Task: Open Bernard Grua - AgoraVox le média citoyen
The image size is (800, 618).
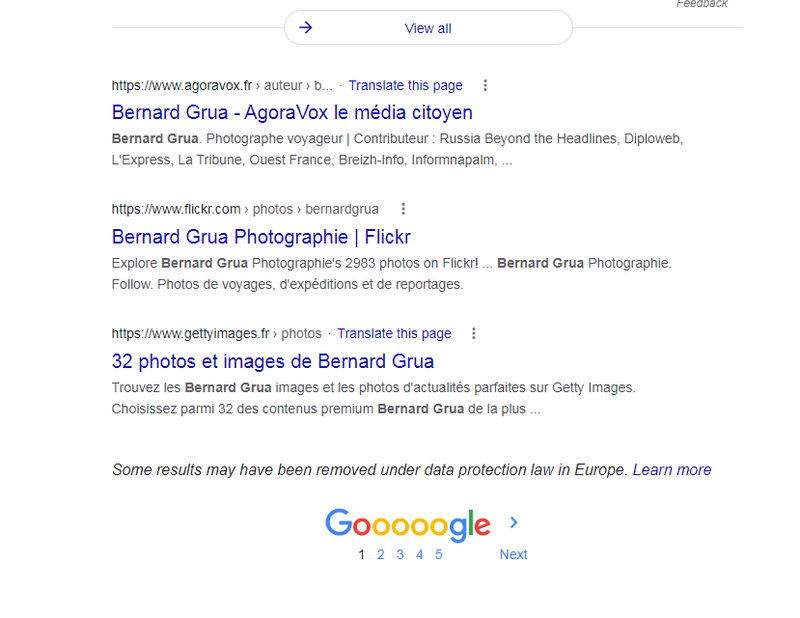Action: [292, 112]
